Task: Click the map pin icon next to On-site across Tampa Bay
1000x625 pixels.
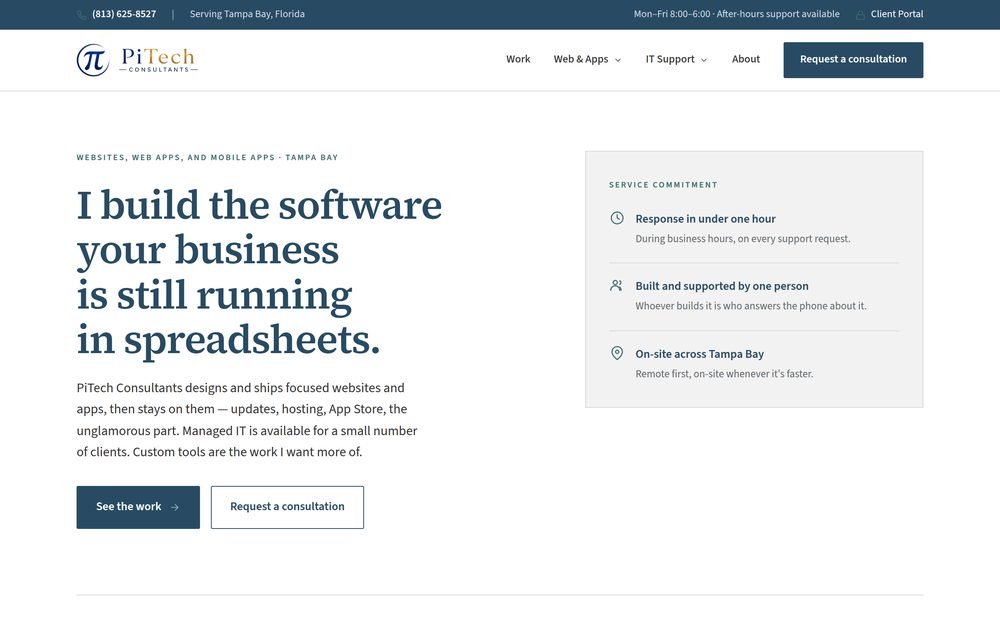Action: 617,353
